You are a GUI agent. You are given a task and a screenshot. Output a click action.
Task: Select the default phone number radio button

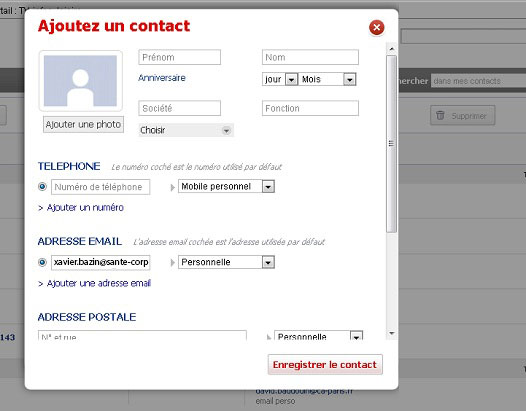(42, 187)
